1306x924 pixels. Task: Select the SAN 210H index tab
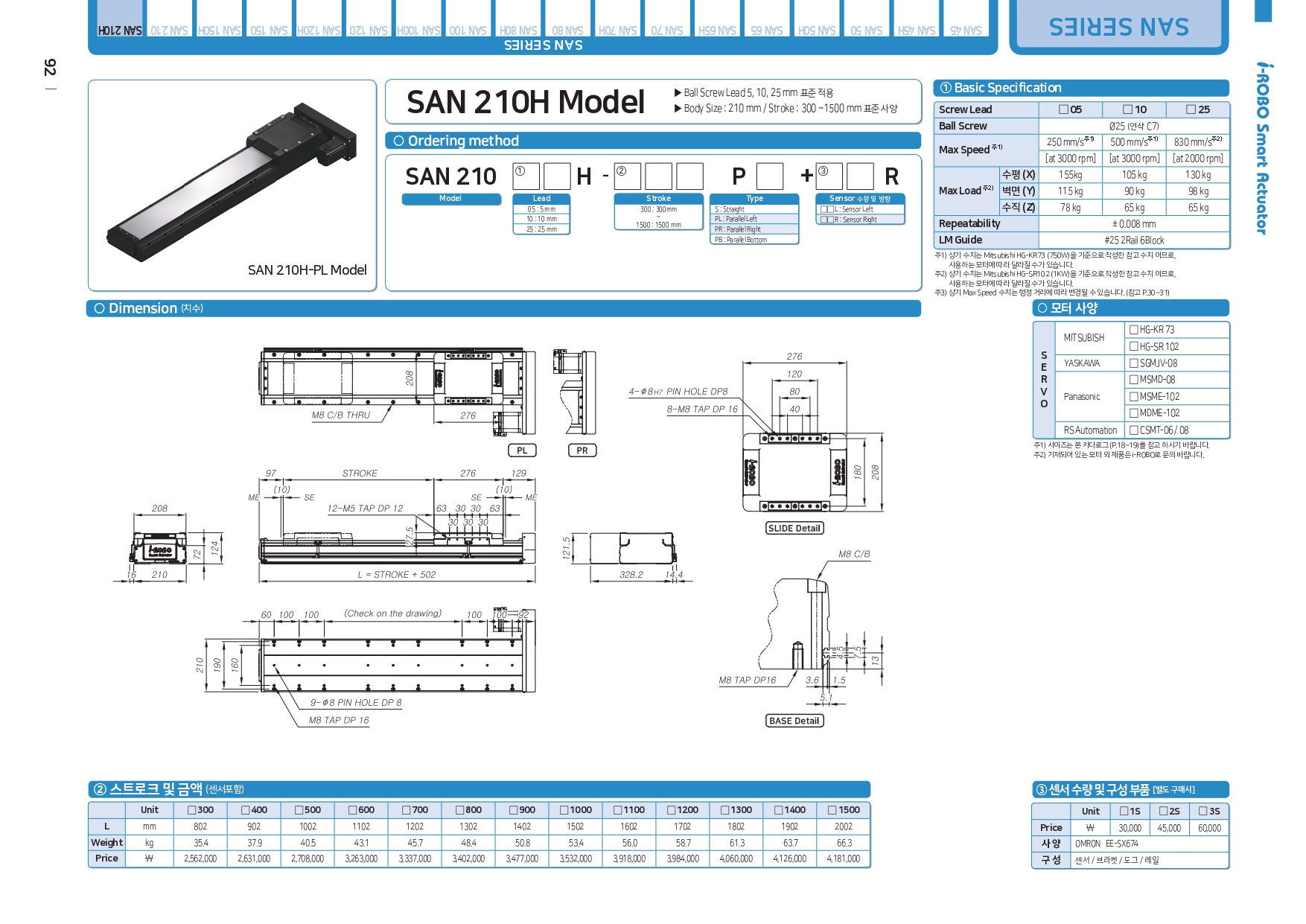click(x=120, y=19)
